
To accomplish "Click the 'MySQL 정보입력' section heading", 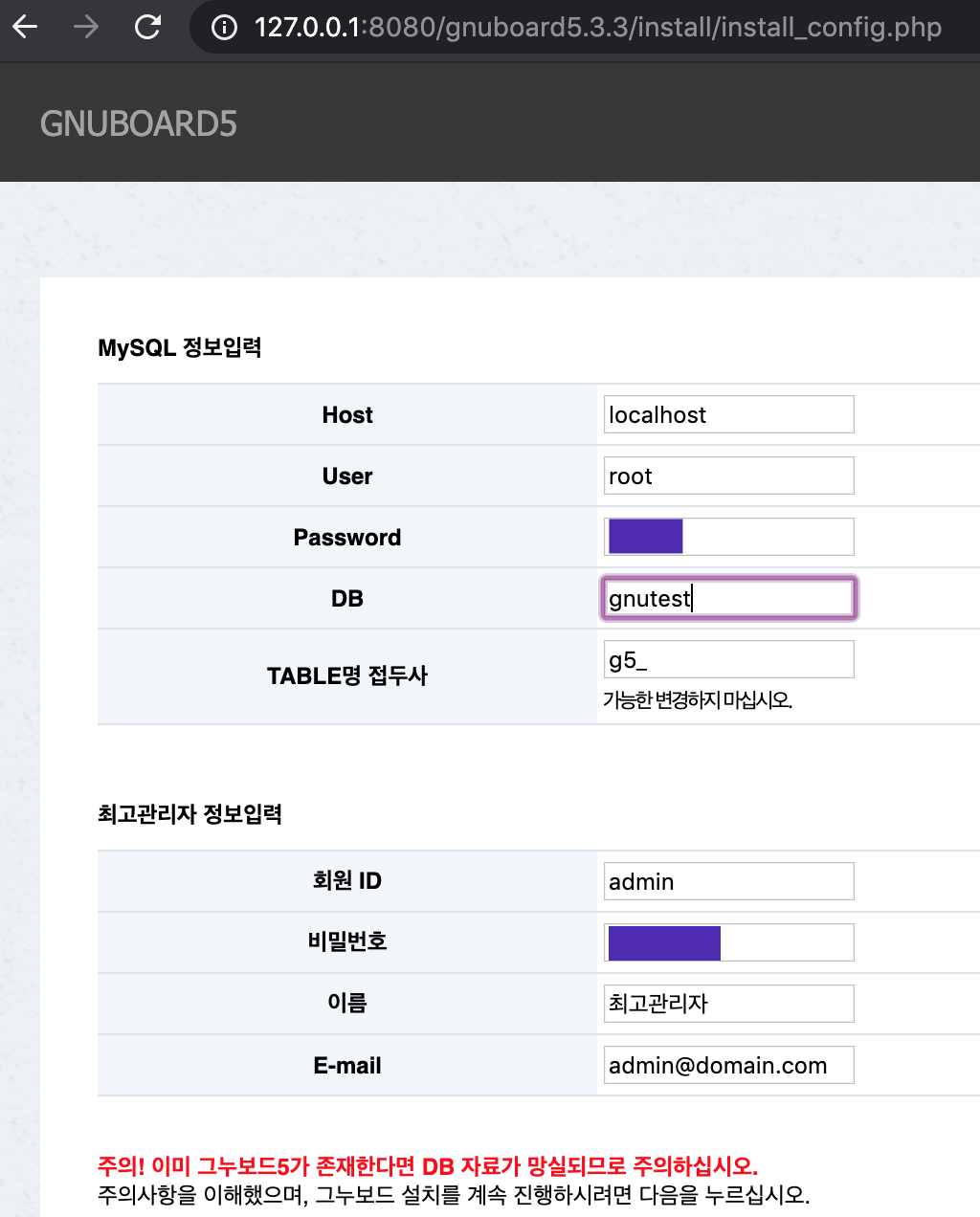I will coord(180,347).
